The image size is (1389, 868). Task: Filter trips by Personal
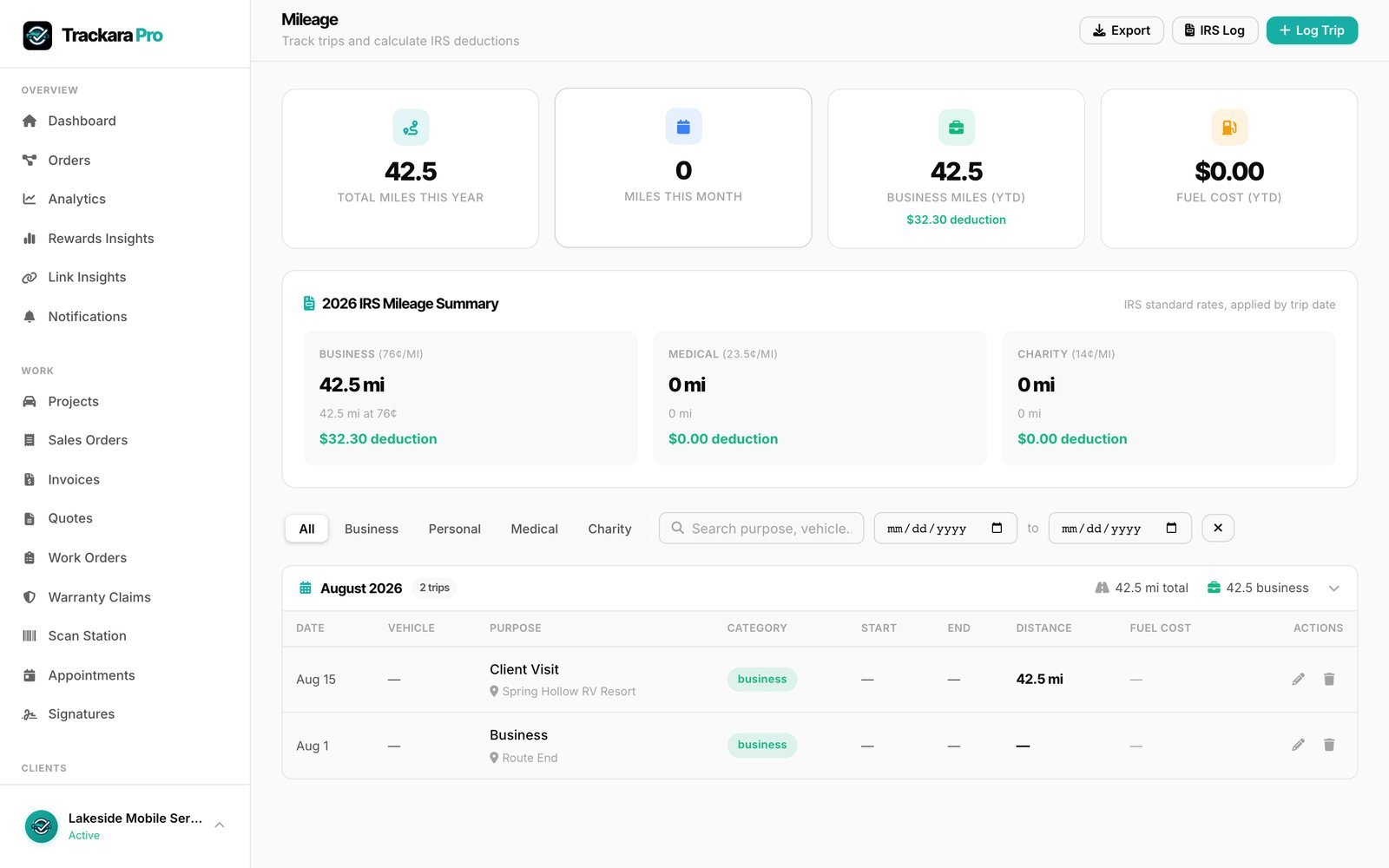(454, 529)
